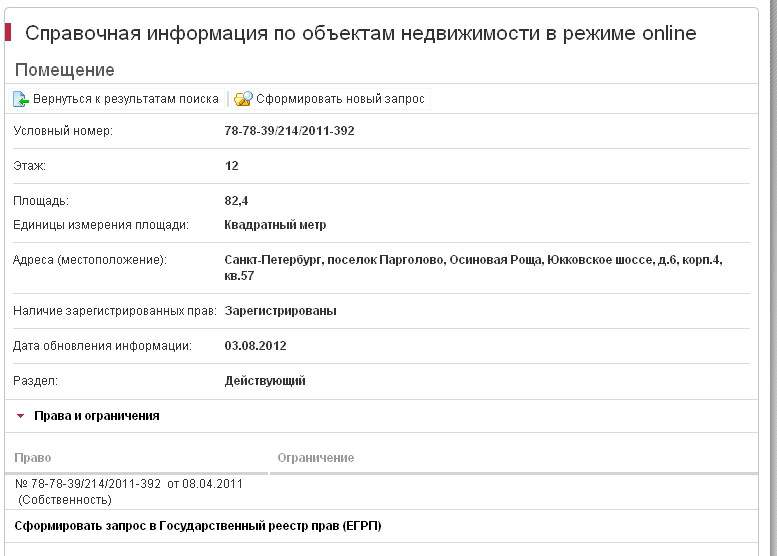Collapse the red triangle next to Права и ограничения
The width and height of the screenshot is (777, 556).
[x=20, y=416]
